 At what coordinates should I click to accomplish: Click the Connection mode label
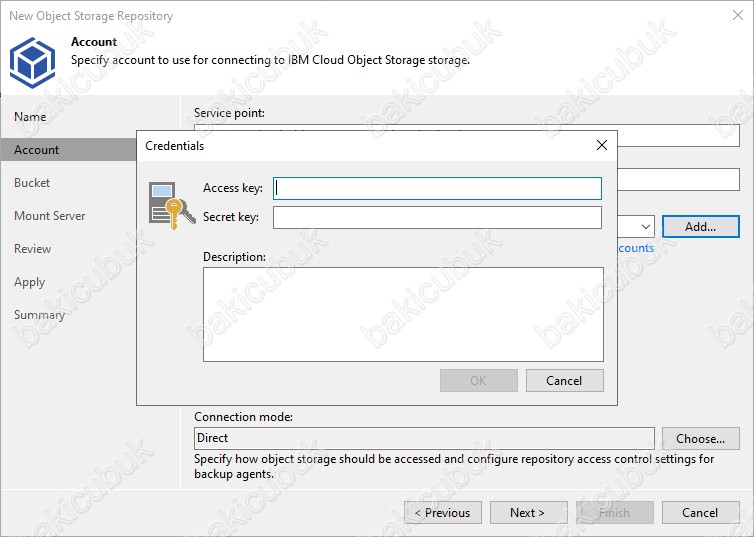[243, 417]
